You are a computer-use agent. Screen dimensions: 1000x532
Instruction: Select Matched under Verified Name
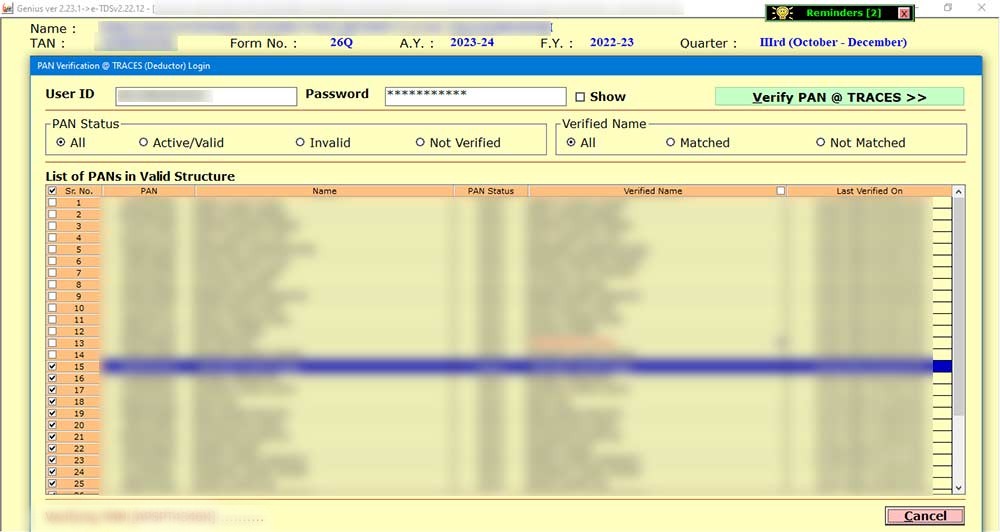671,143
